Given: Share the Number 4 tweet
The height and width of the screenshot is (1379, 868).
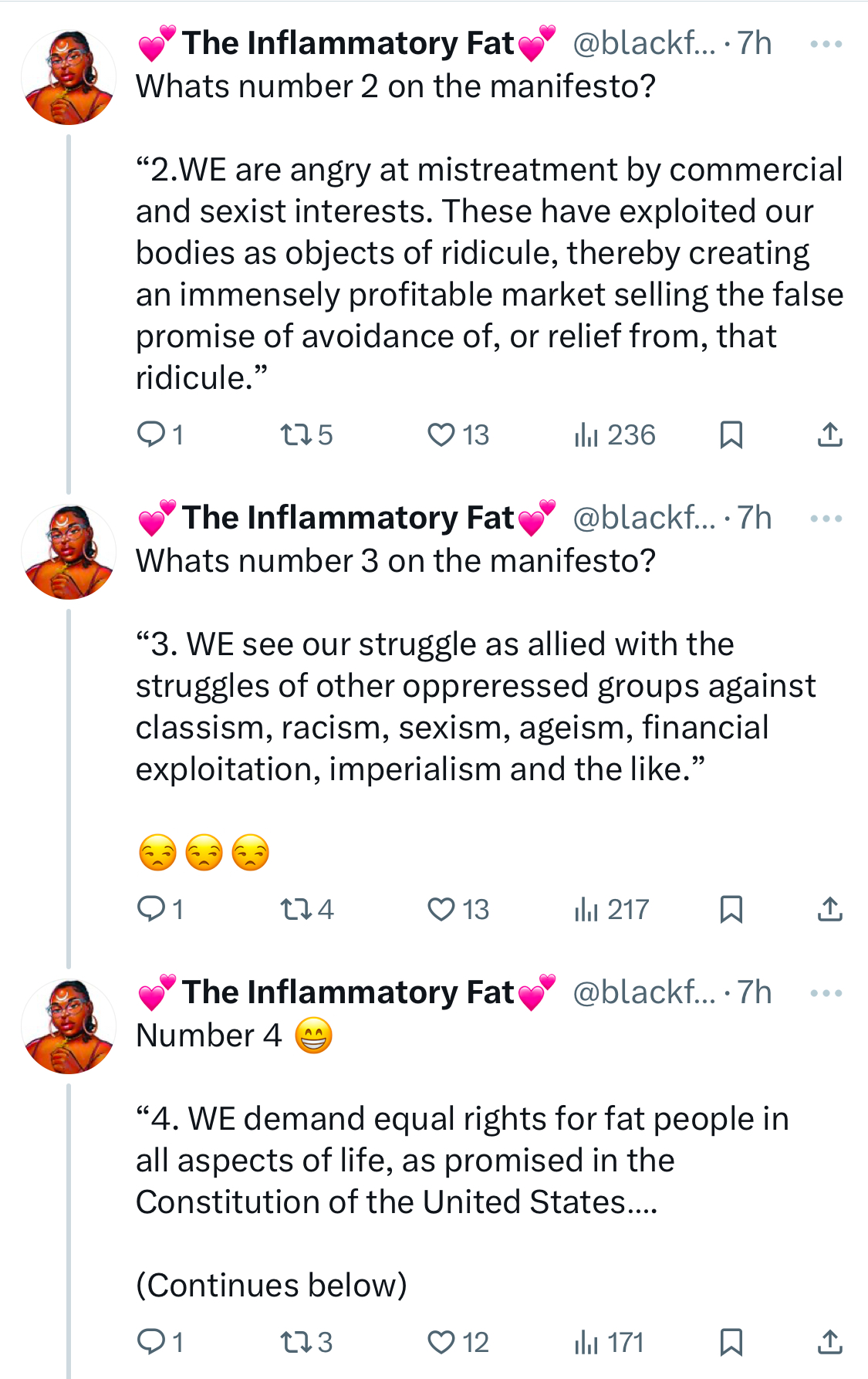Looking at the screenshot, I should 829,1343.
